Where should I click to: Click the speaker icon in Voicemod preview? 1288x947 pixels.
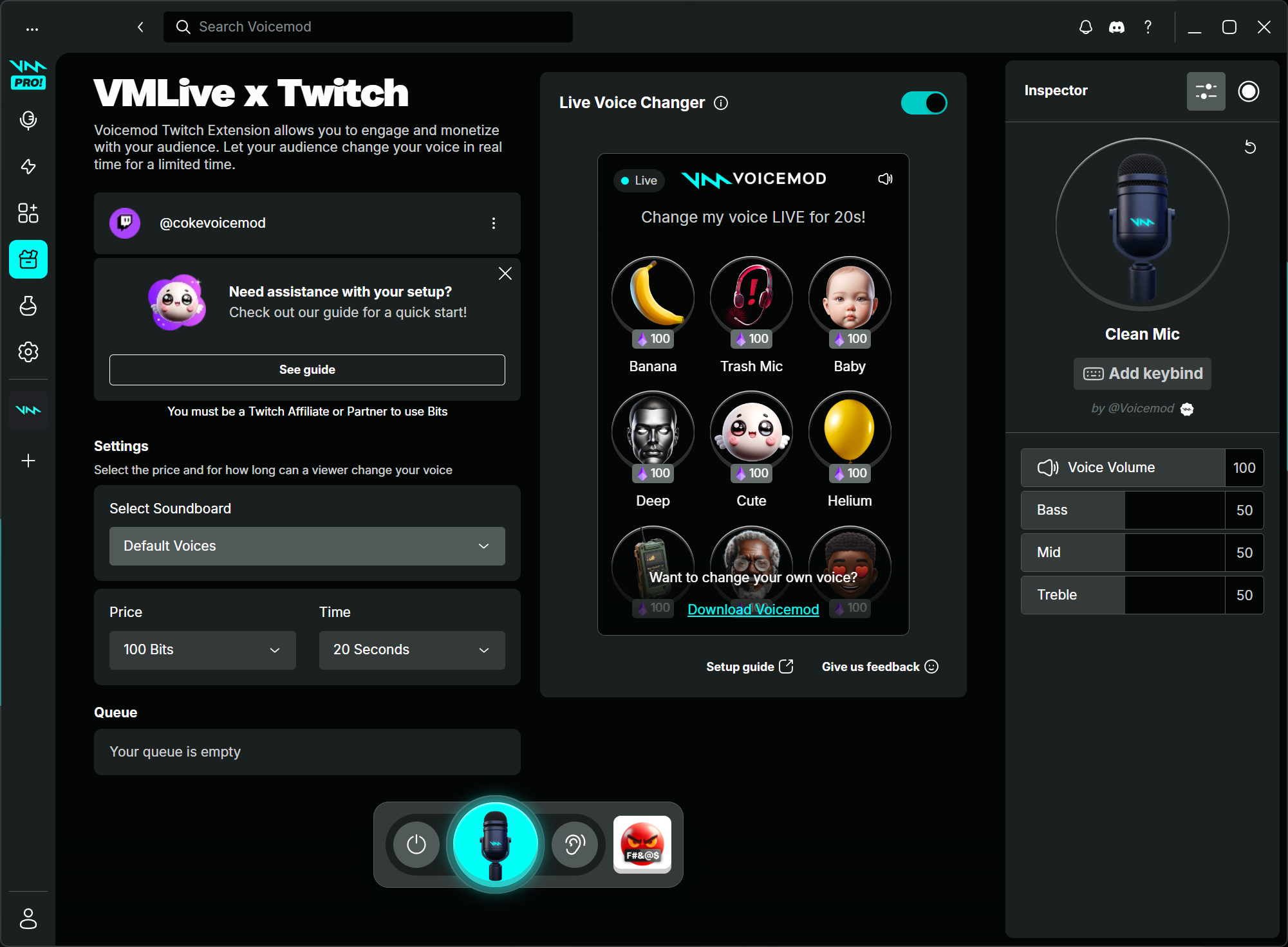pos(885,179)
